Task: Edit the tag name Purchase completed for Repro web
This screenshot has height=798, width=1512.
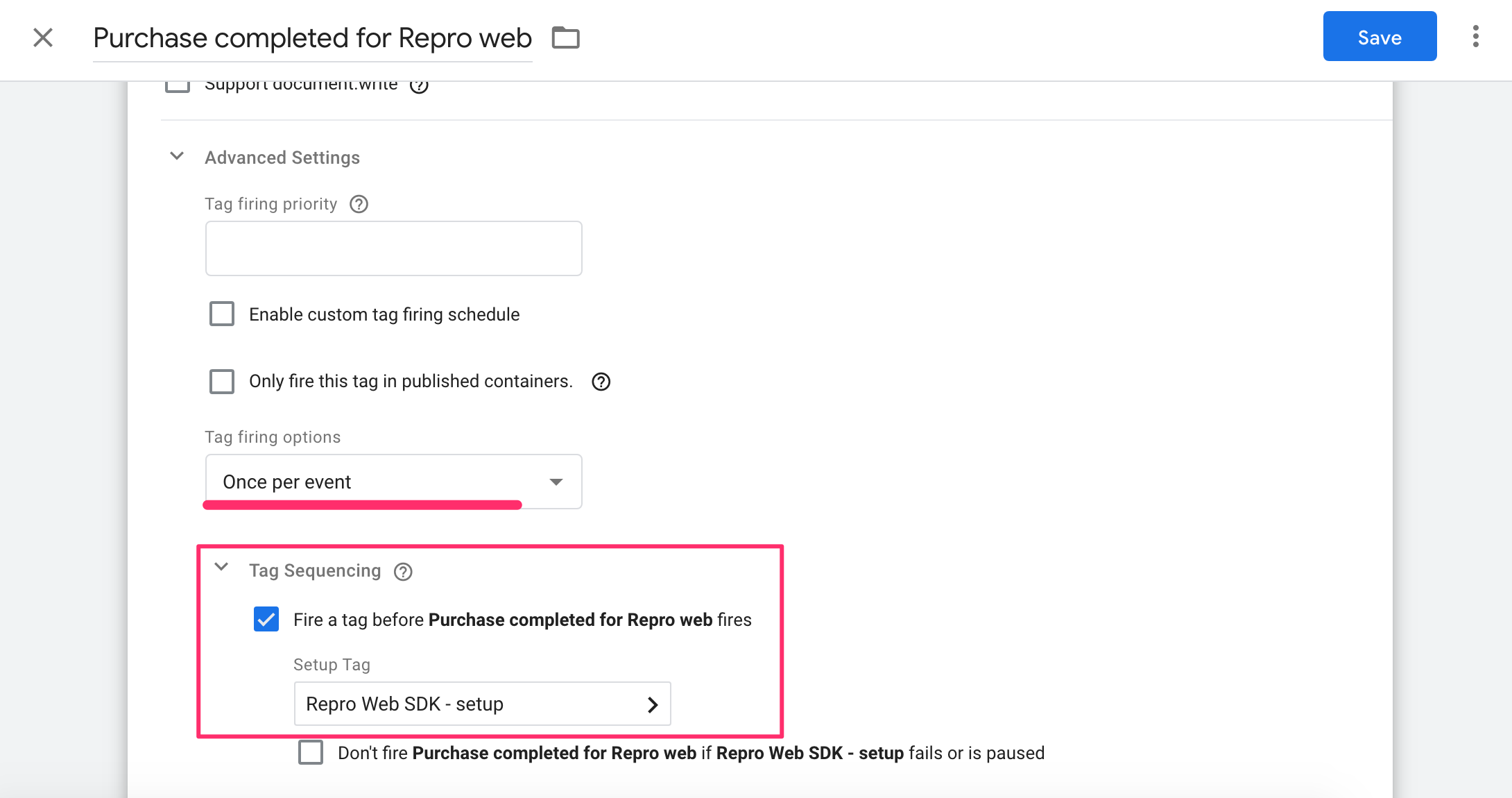Action: pyautogui.click(x=313, y=38)
